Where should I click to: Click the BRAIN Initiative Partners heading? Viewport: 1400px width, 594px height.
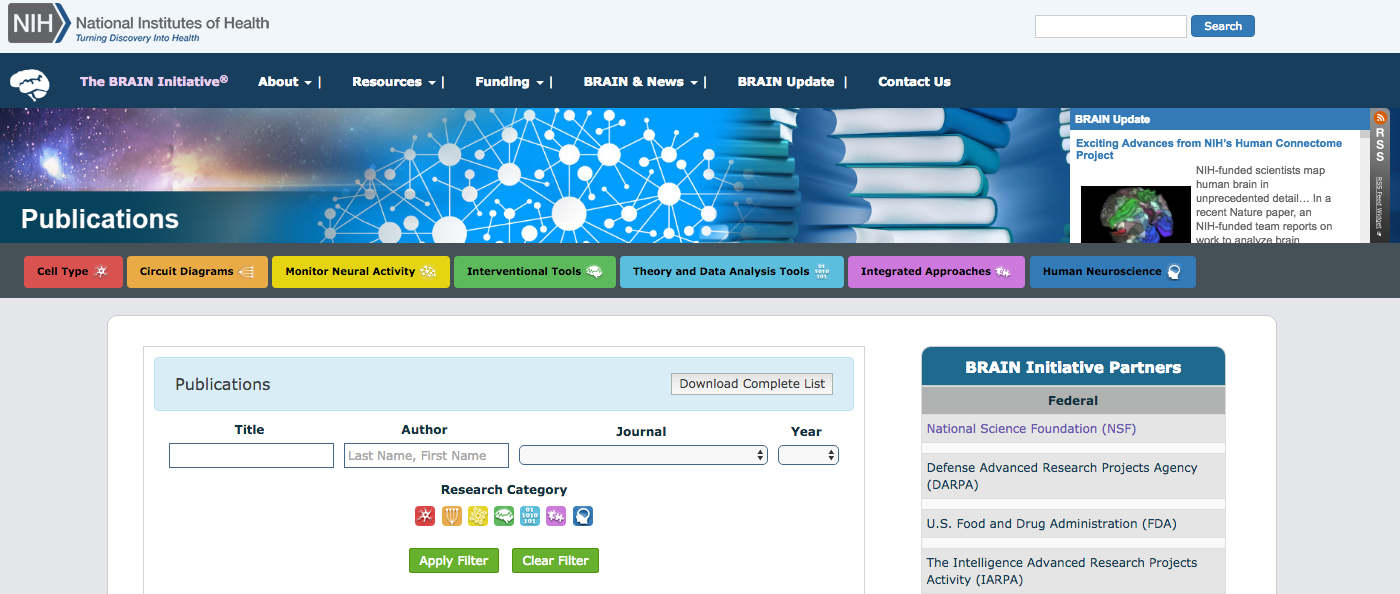[1073, 367]
